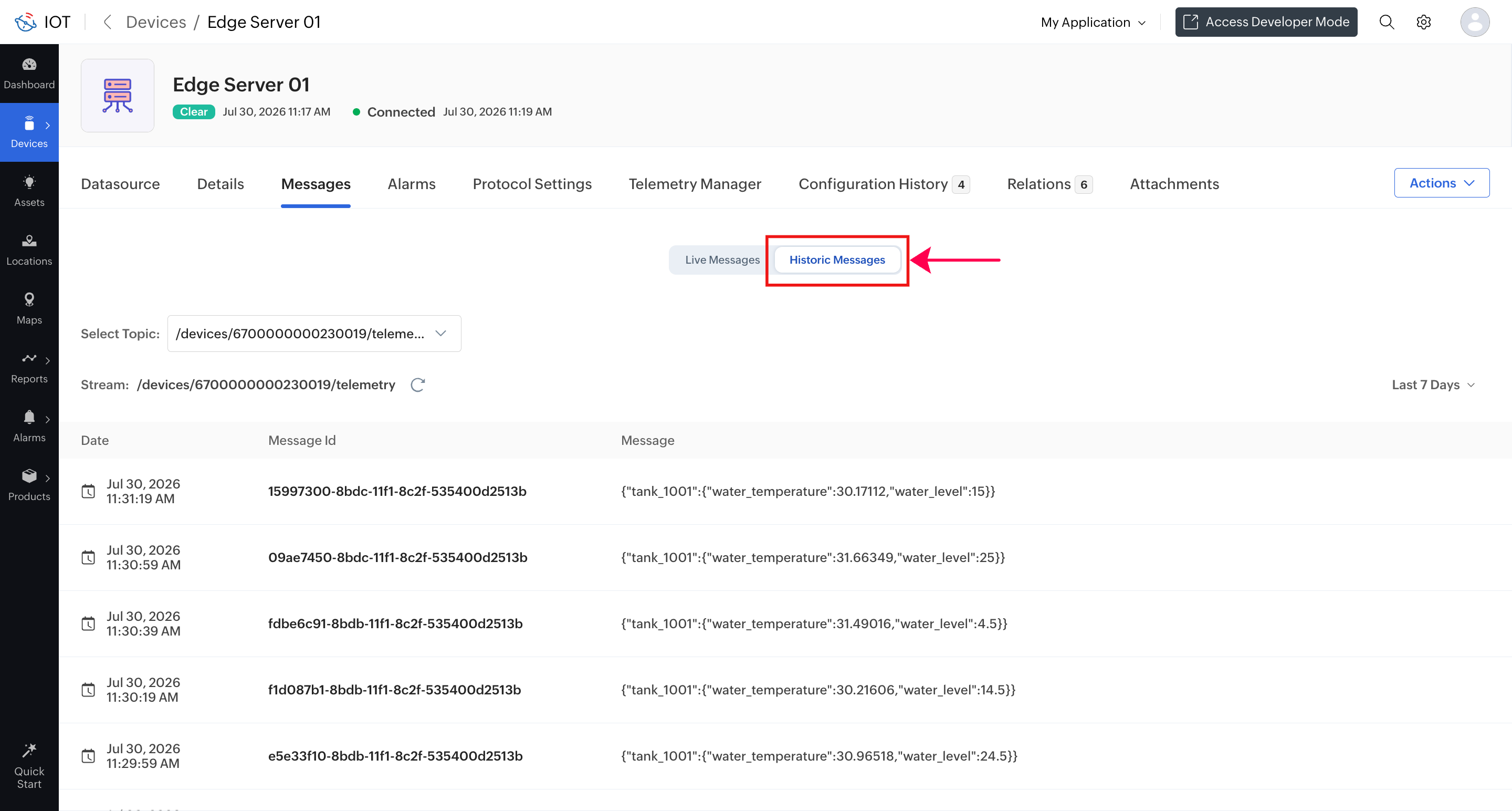This screenshot has height=811, width=1512.
Task: Launch Quick Start wand icon
Action: tap(29, 750)
